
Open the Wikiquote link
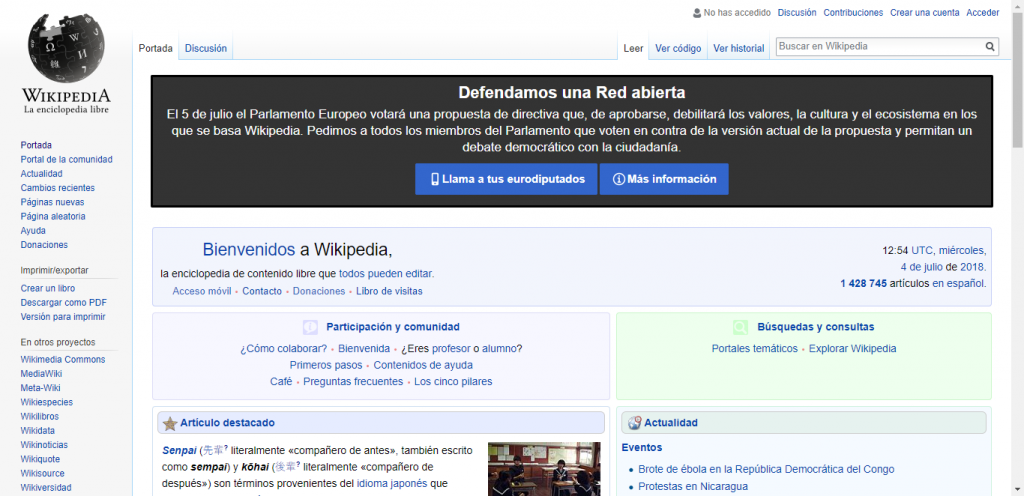(40, 459)
